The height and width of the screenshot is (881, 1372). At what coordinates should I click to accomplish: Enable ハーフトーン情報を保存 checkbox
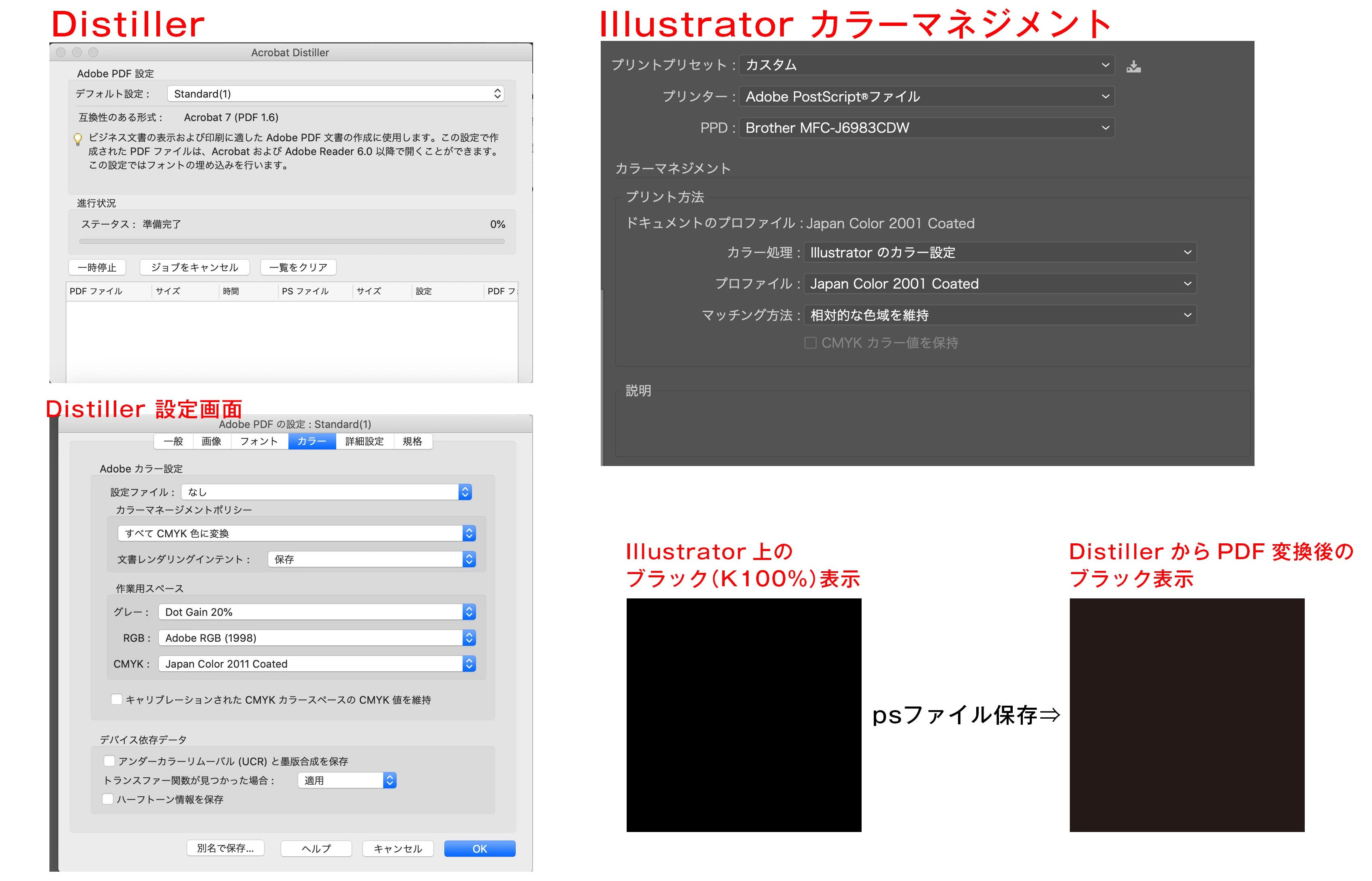point(108,799)
